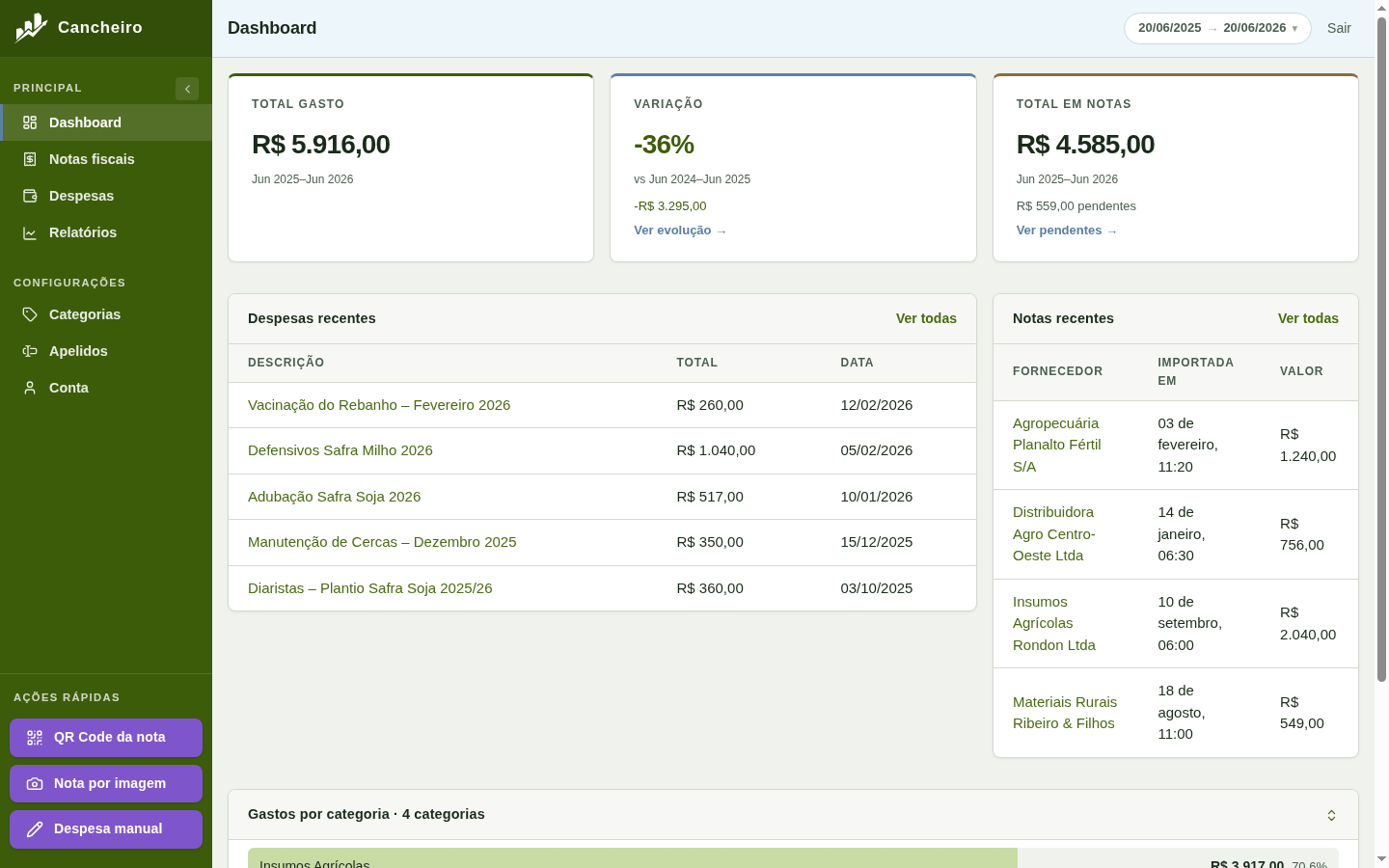The width and height of the screenshot is (1389, 868).
Task: Click the -36% variation value
Action: [664, 145]
